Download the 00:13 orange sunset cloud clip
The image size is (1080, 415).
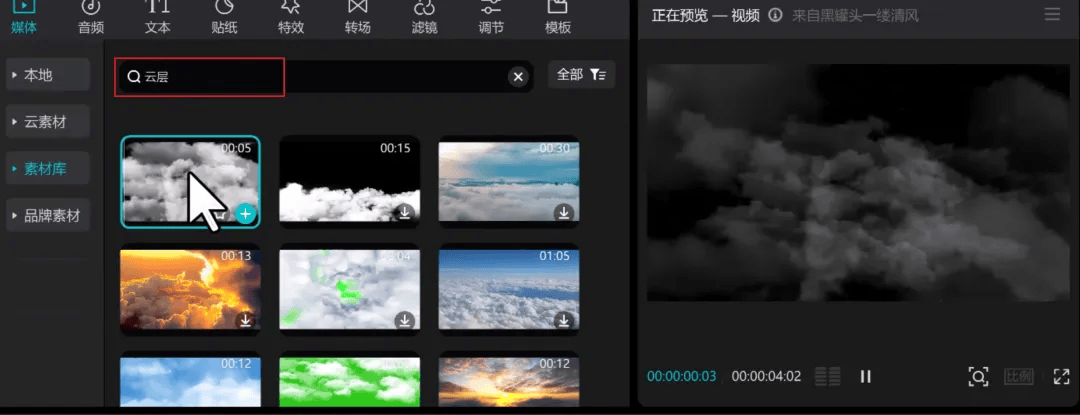click(x=246, y=321)
